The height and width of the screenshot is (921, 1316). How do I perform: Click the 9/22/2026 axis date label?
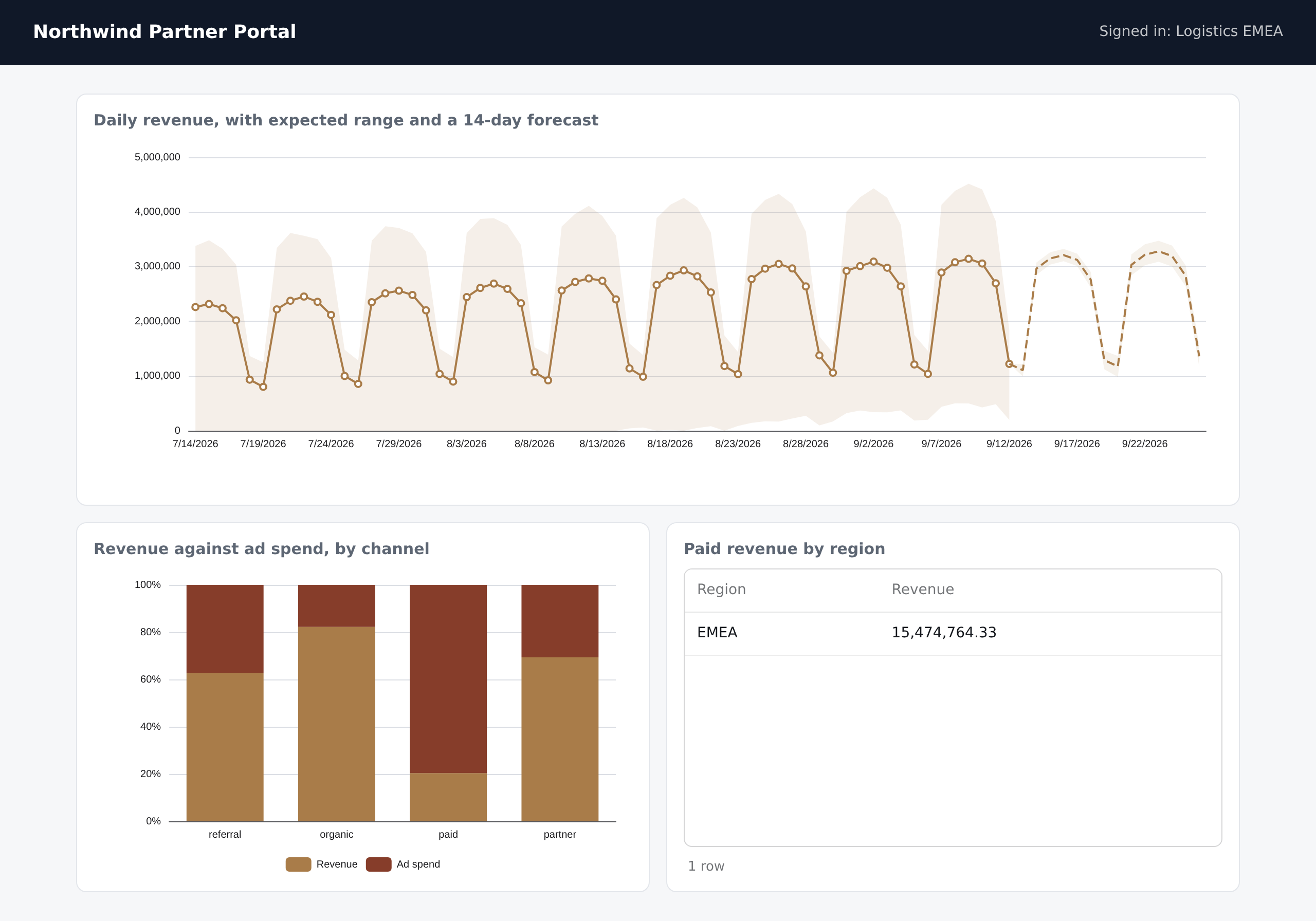tap(1145, 444)
